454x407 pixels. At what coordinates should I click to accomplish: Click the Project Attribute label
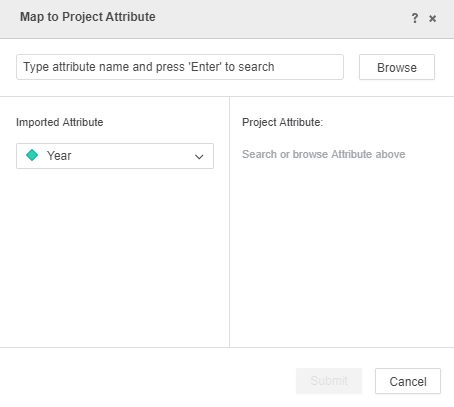(282, 122)
